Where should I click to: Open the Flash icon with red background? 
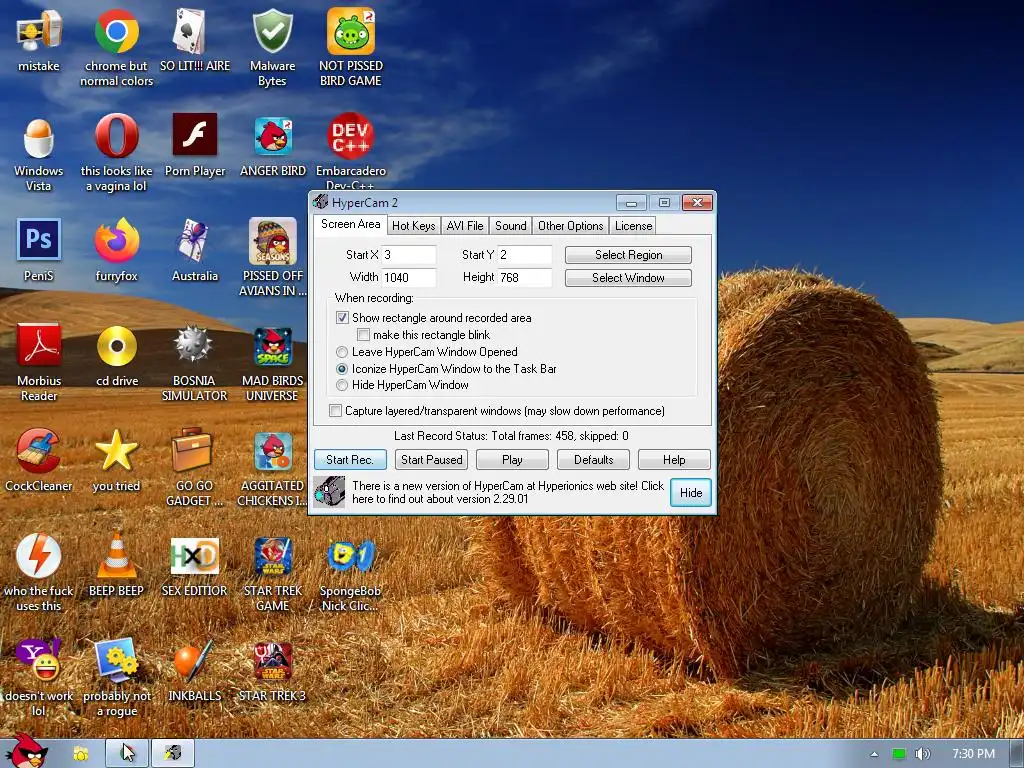tap(195, 135)
